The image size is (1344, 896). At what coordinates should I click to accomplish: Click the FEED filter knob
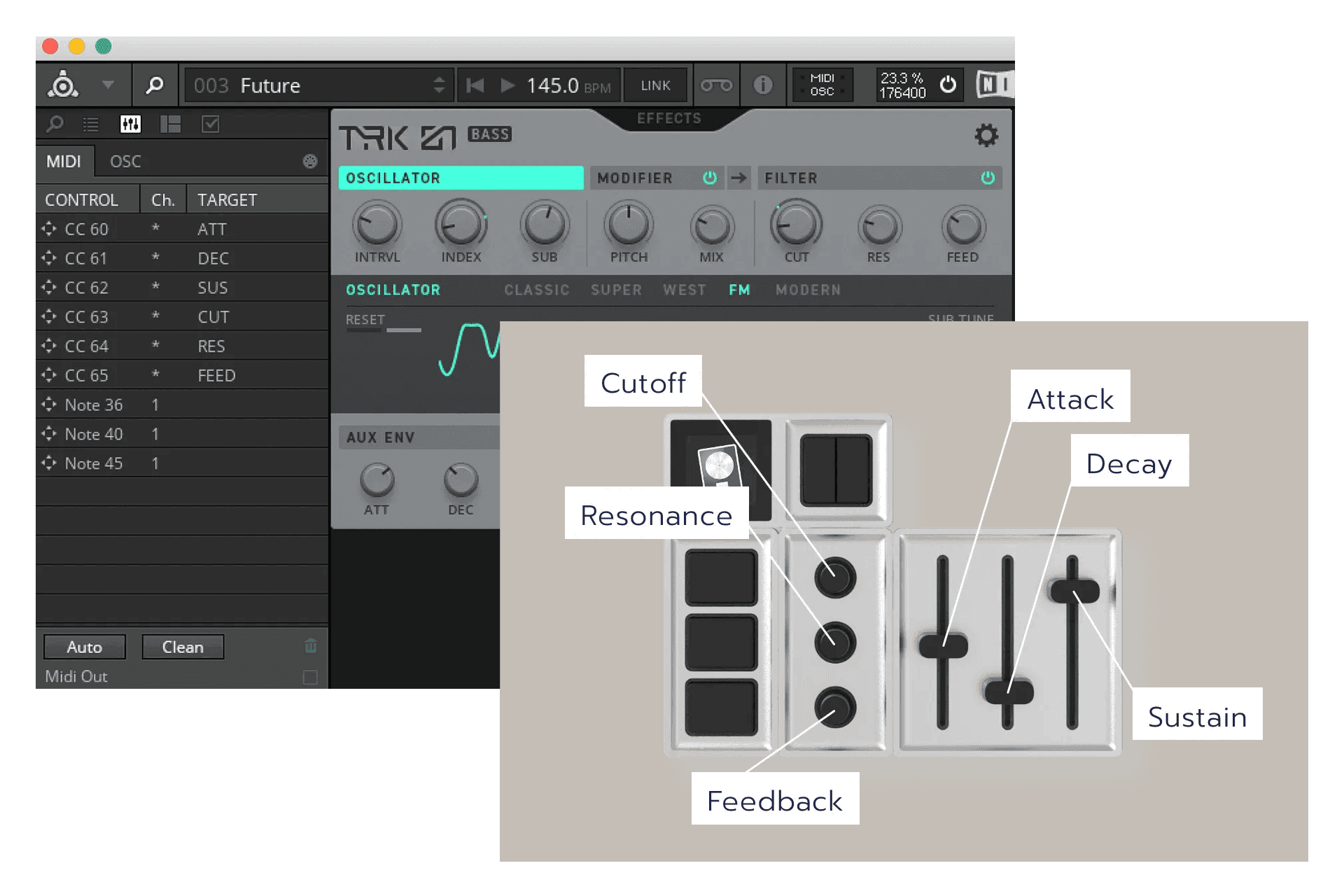[x=963, y=227]
